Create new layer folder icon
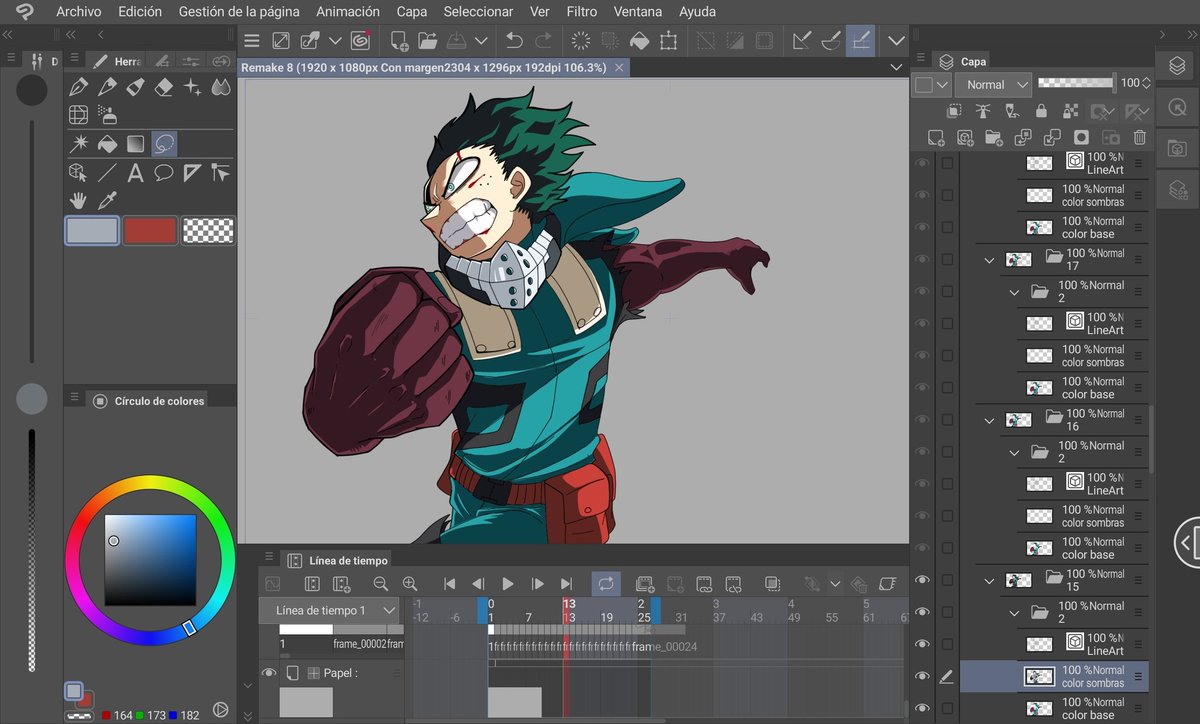 (x=994, y=137)
